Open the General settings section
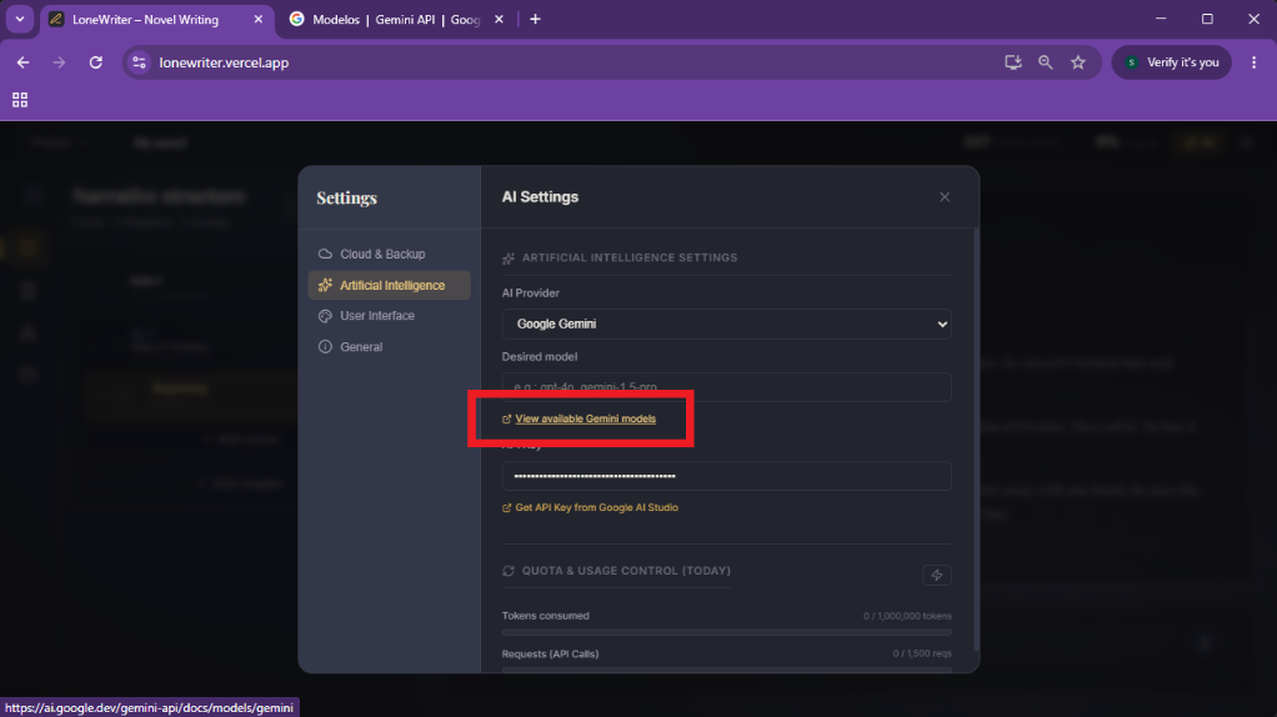This screenshot has width=1277, height=717. pyautogui.click(x=389, y=347)
